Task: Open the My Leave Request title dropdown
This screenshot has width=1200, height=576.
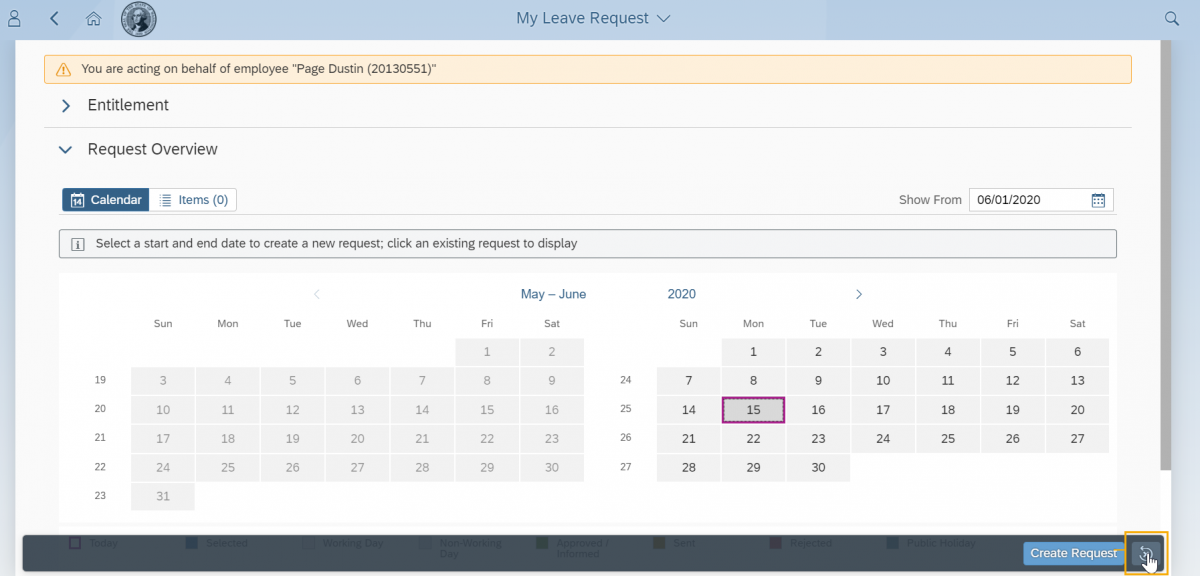Action: pyautogui.click(x=593, y=18)
